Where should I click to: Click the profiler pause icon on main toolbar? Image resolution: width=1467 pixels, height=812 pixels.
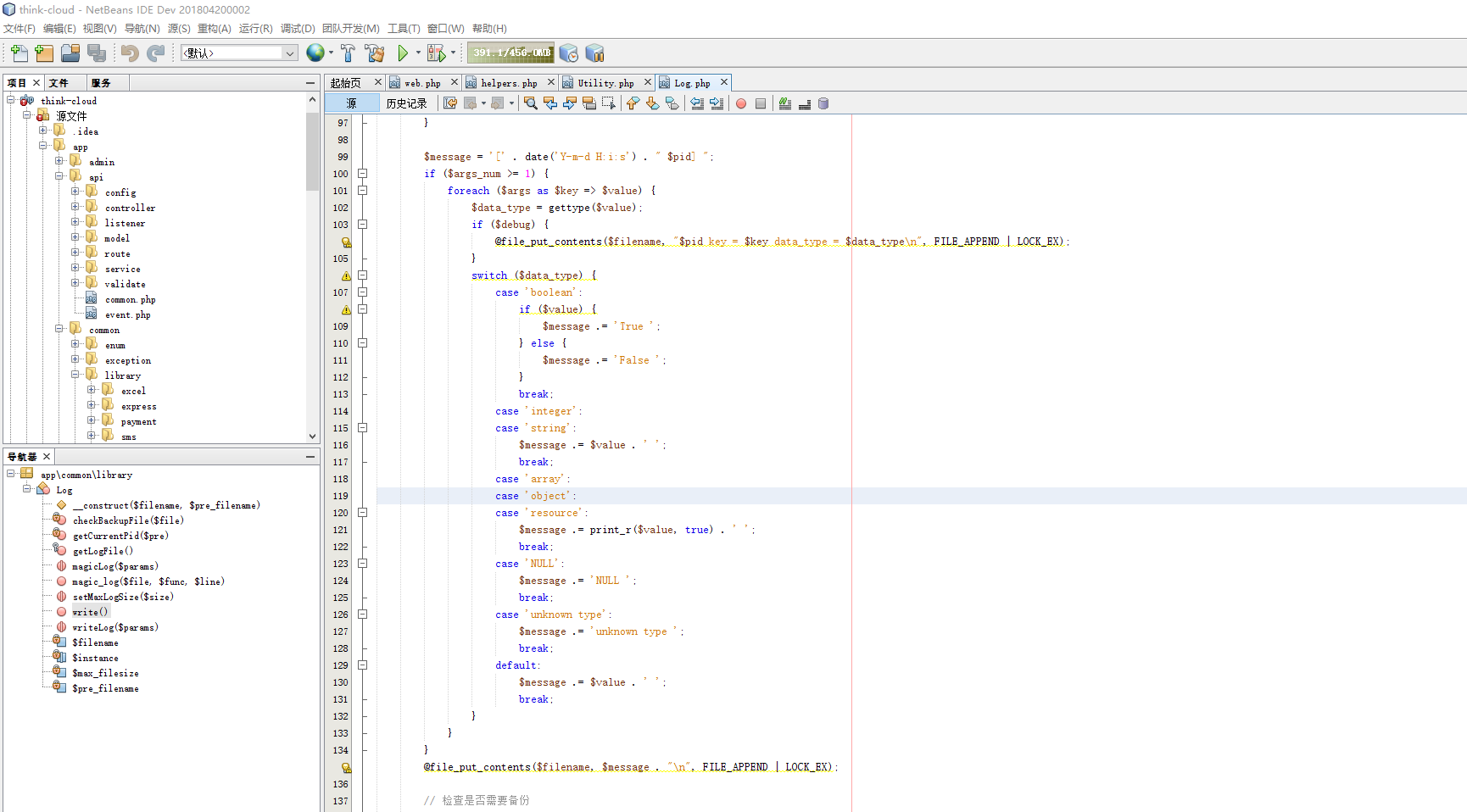pyautogui.click(x=595, y=53)
